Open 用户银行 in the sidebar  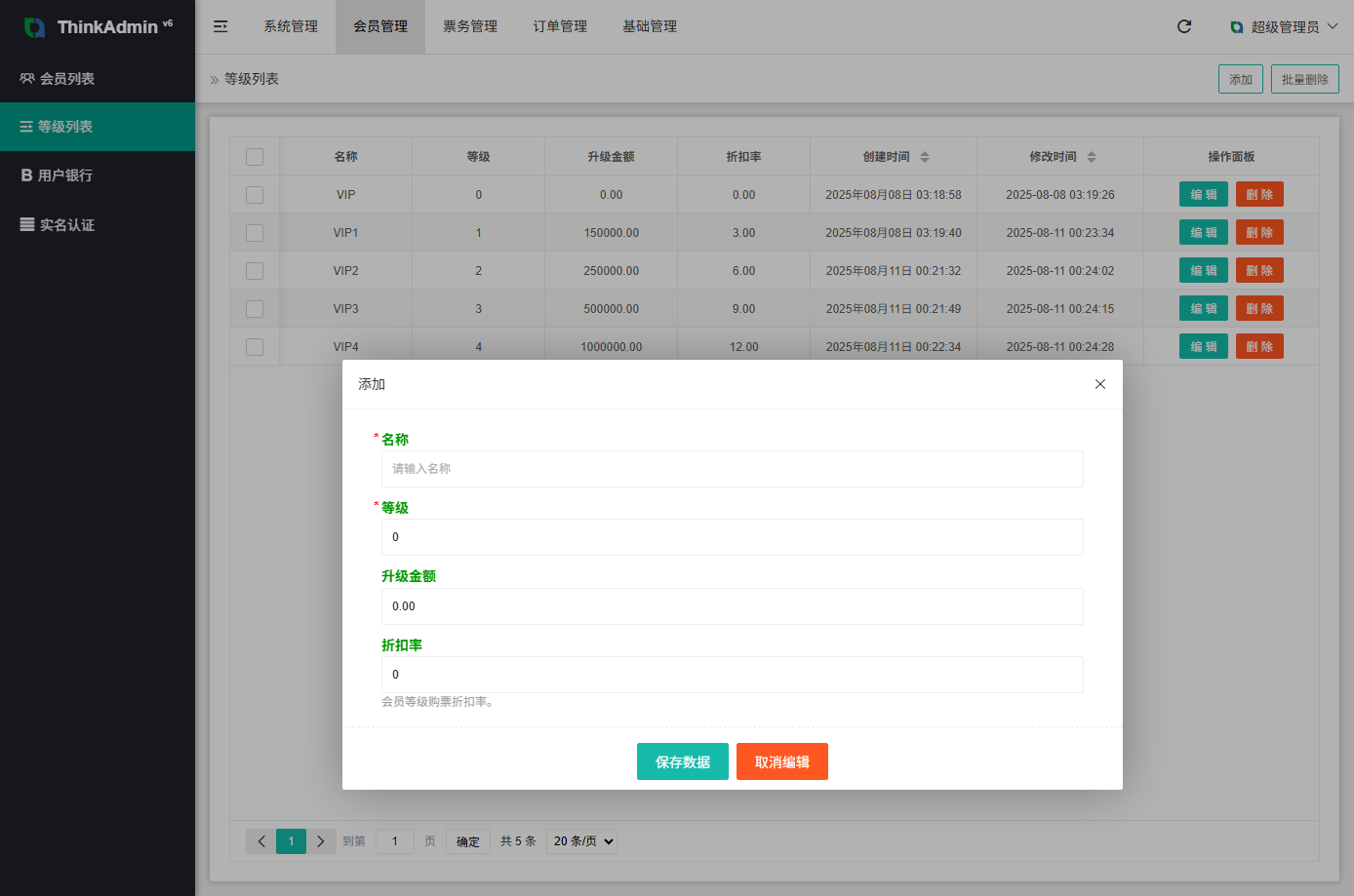[98, 175]
